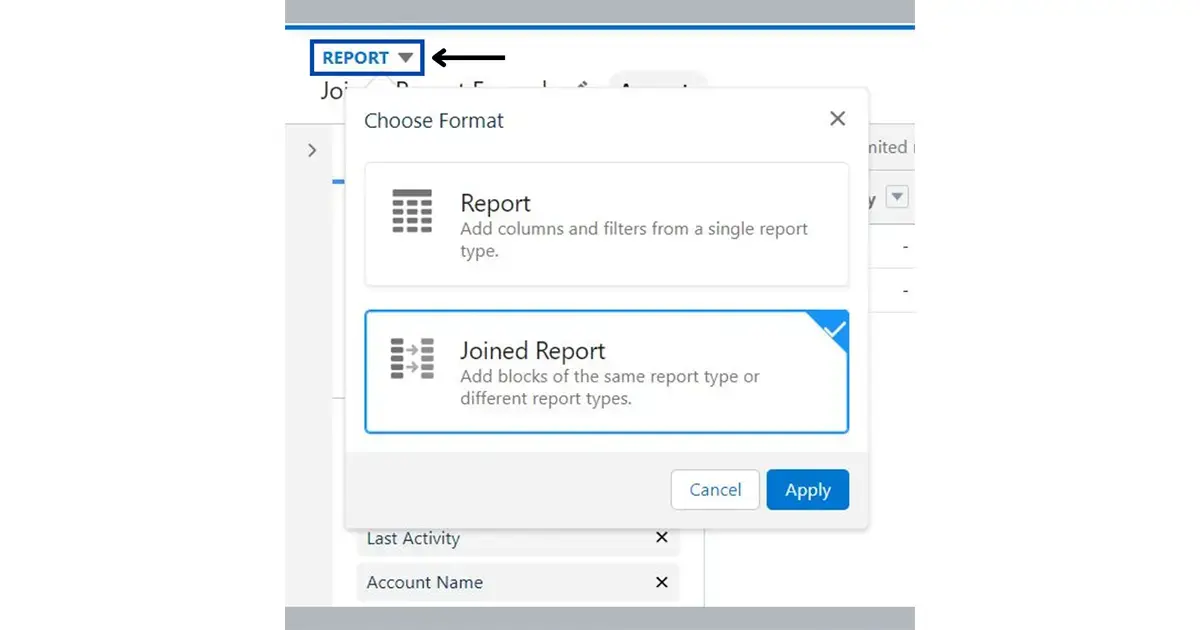Click the Cancel button
Viewport: 1200px width, 630px height.
(x=715, y=489)
